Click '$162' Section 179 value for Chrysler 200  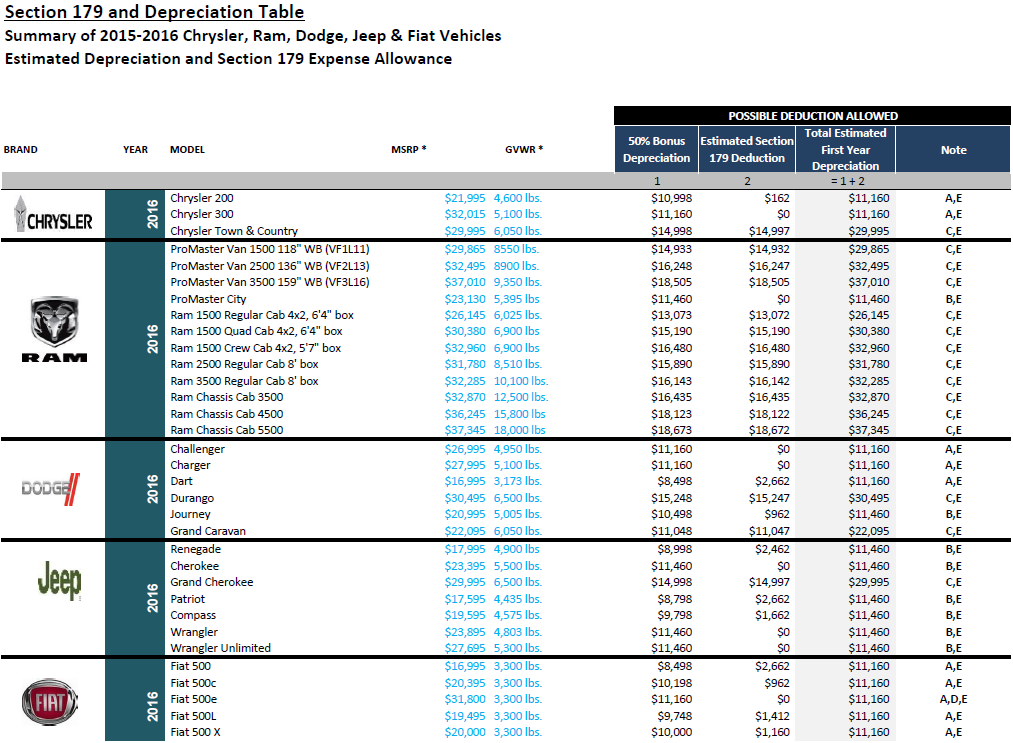777,198
